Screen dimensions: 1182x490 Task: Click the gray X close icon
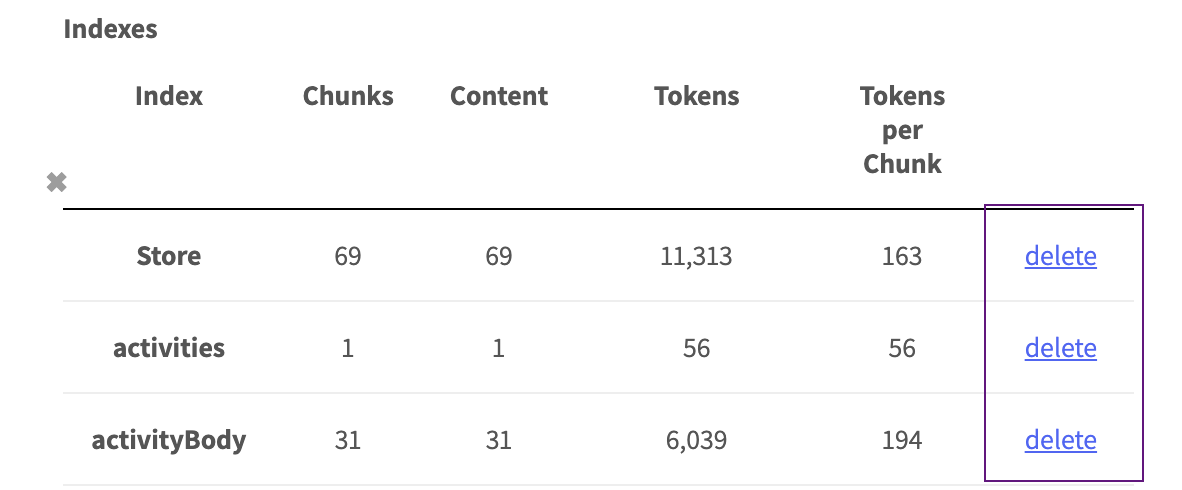(57, 182)
